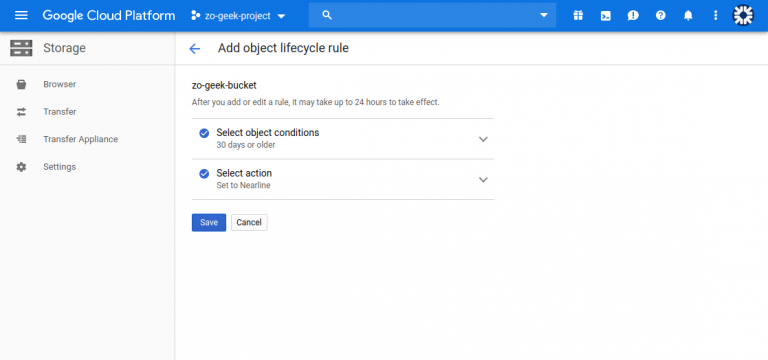768x360 pixels.
Task: Click the Set to Nearline text
Action: [x=243, y=186]
